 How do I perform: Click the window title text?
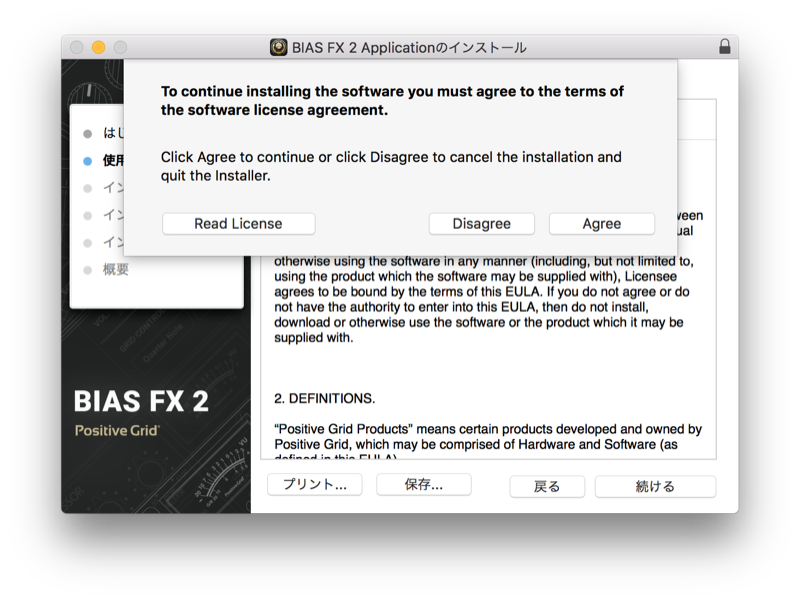(409, 48)
